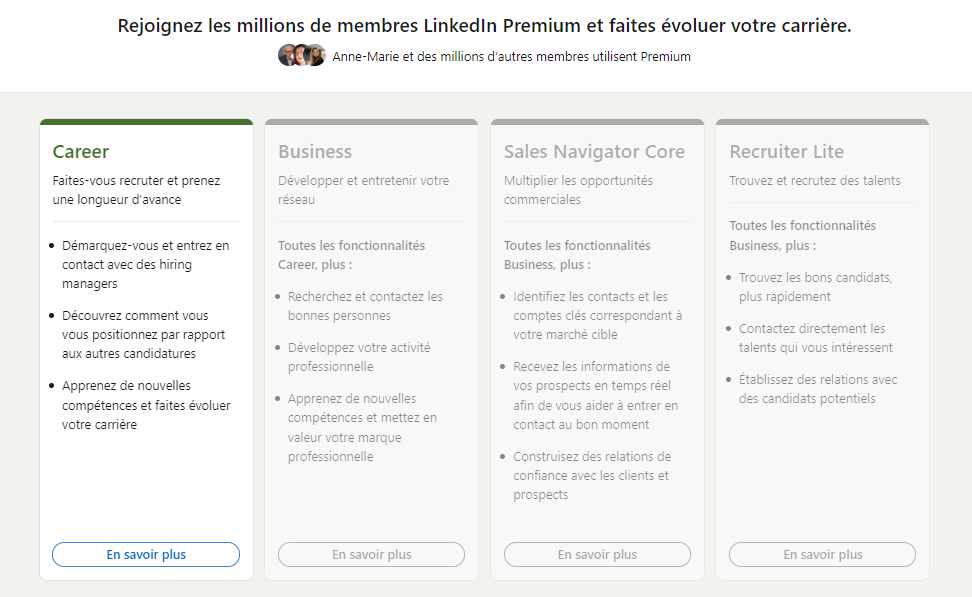Click the "Premium" text link
The width and height of the screenshot is (972, 597).
(666, 57)
